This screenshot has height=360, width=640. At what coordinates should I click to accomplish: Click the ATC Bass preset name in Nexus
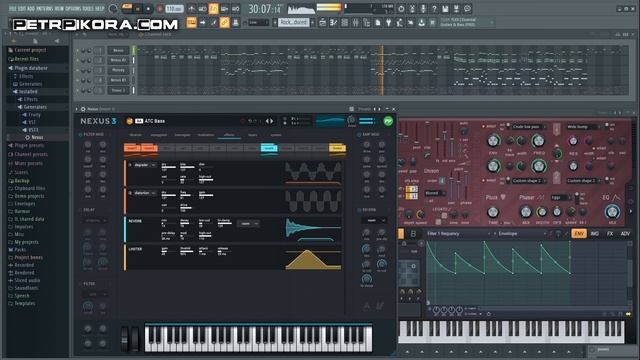pyautogui.click(x=154, y=121)
